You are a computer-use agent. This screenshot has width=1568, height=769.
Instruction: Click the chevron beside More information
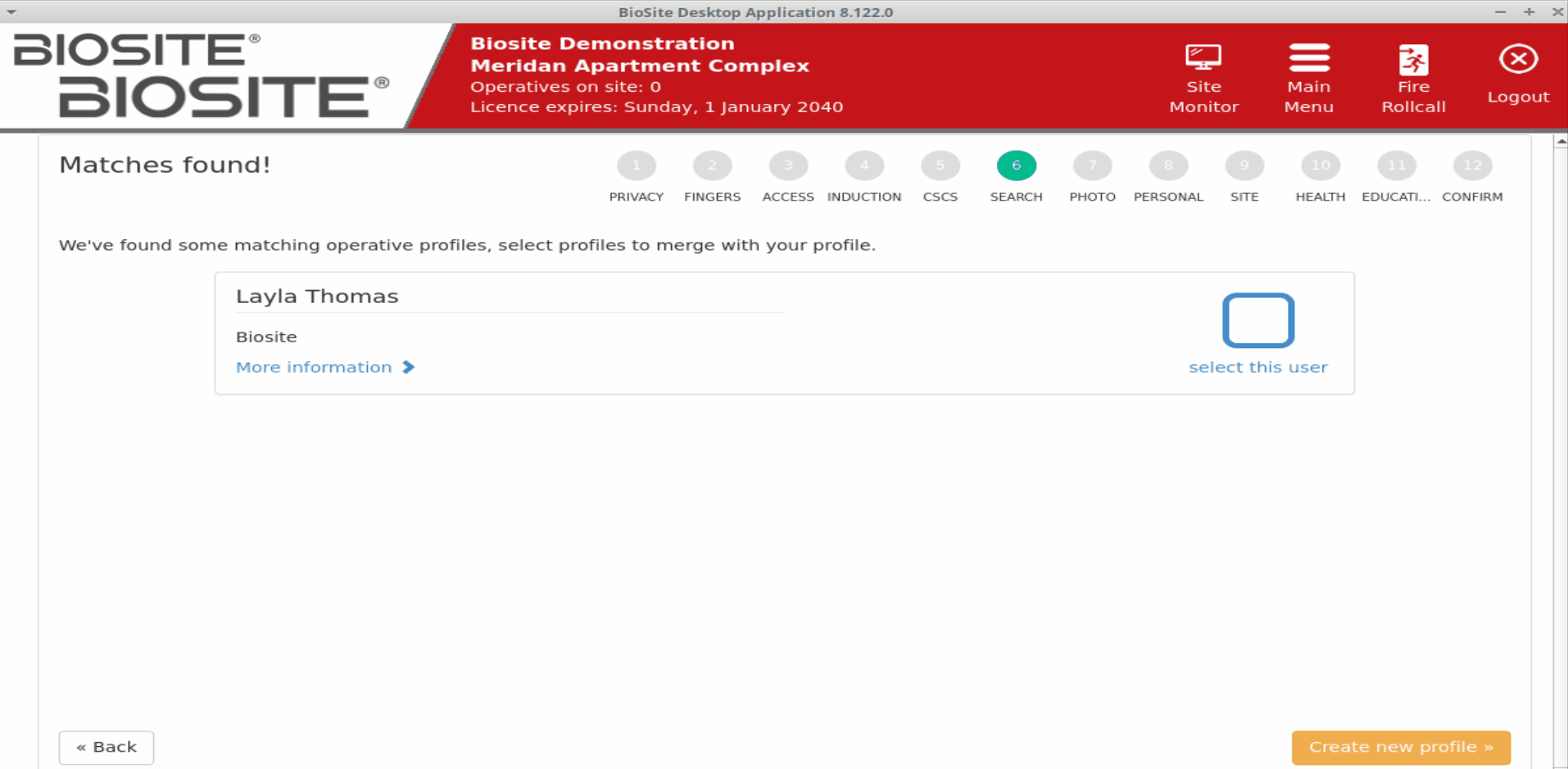point(409,367)
